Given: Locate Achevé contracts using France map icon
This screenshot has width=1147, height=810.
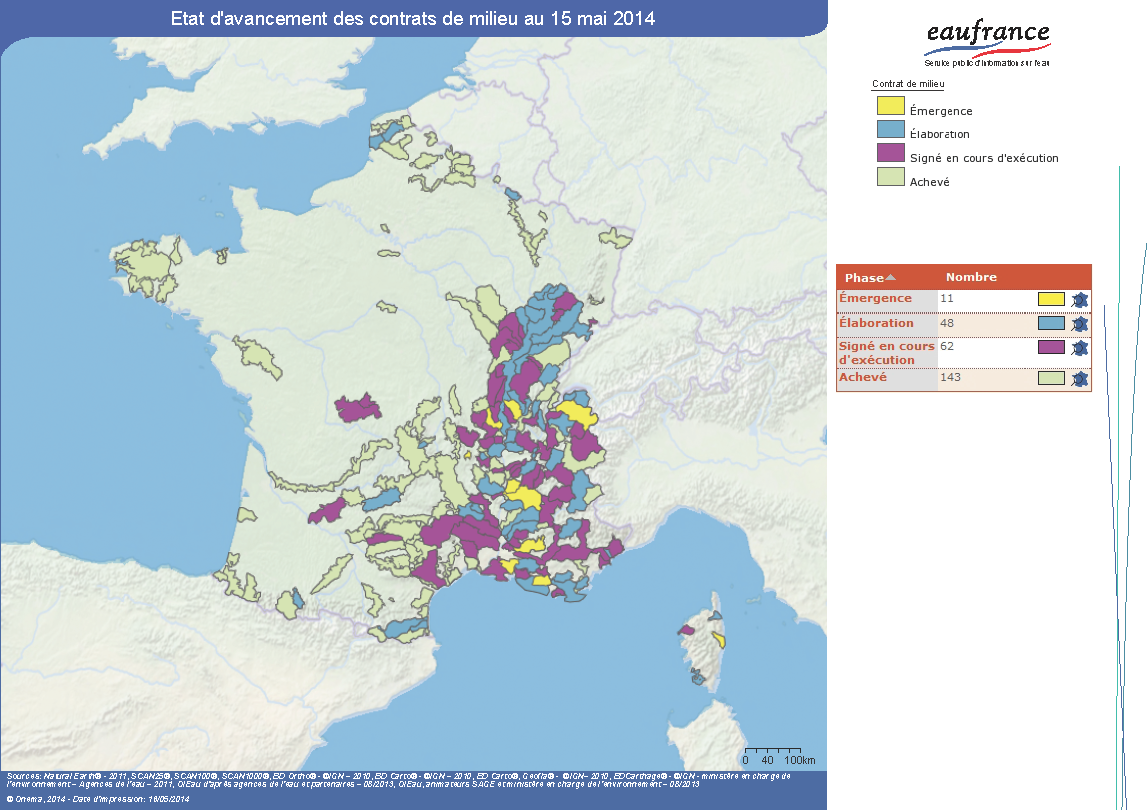Looking at the screenshot, I should click(1080, 379).
